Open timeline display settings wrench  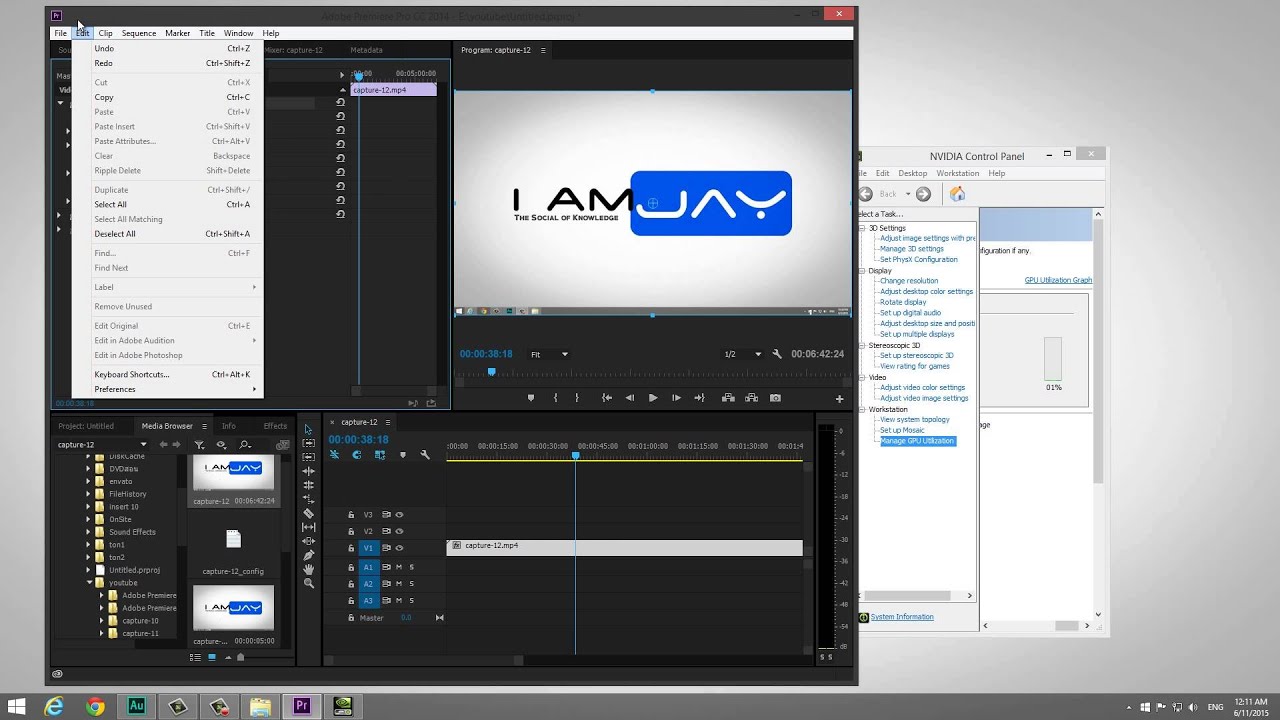click(425, 455)
